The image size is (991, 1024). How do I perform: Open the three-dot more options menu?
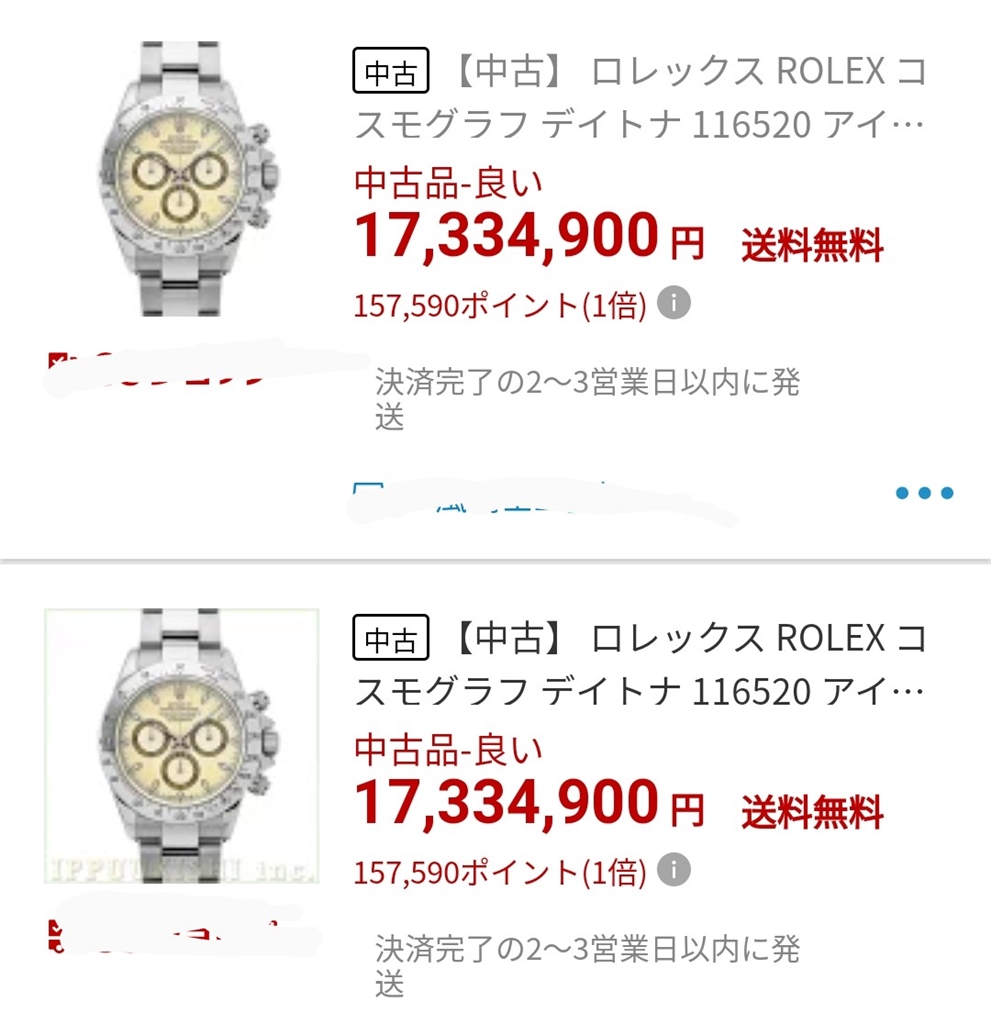point(924,493)
